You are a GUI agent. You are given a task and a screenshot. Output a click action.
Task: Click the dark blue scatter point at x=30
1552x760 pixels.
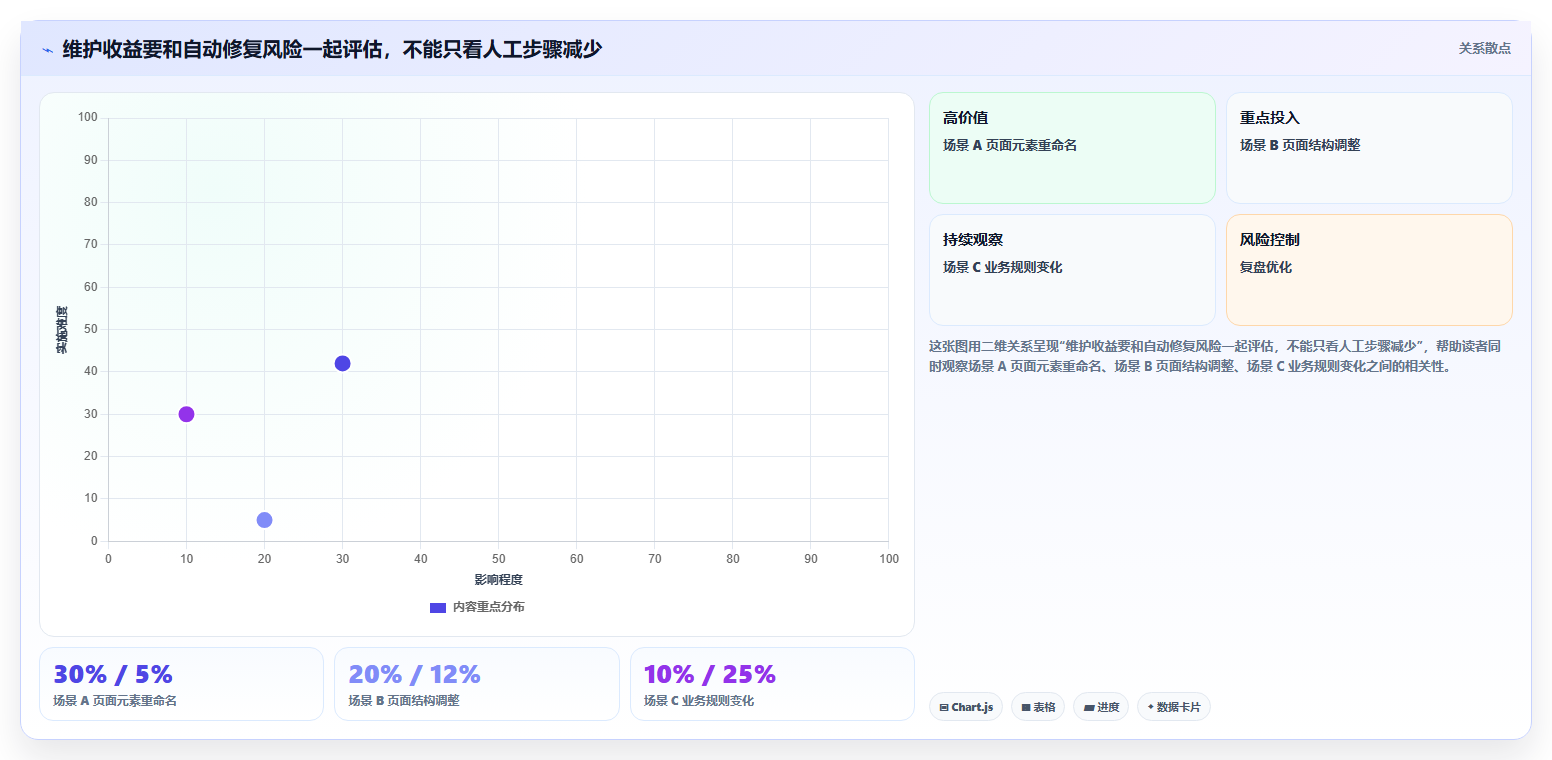point(342,363)
